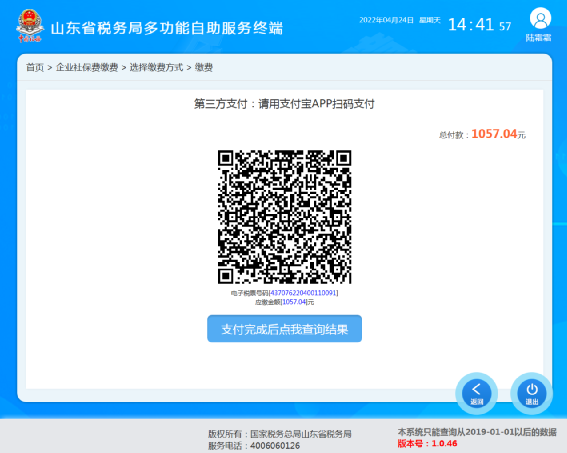Click the clock display 14:41

(471, 25)
